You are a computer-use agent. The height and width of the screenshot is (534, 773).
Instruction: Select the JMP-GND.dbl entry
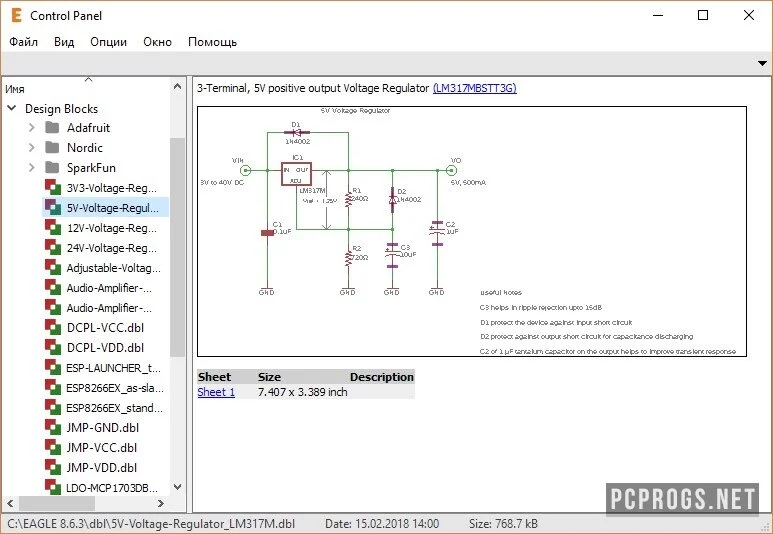click(103, 427)
